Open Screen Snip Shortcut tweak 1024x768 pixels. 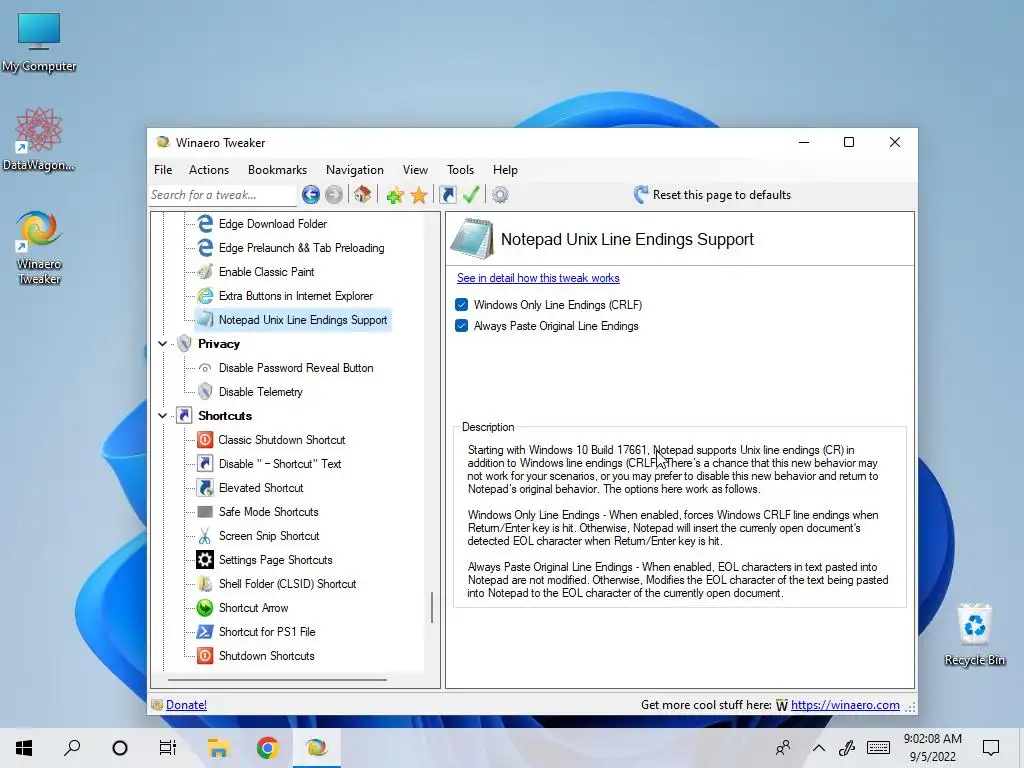click(269, 536)
